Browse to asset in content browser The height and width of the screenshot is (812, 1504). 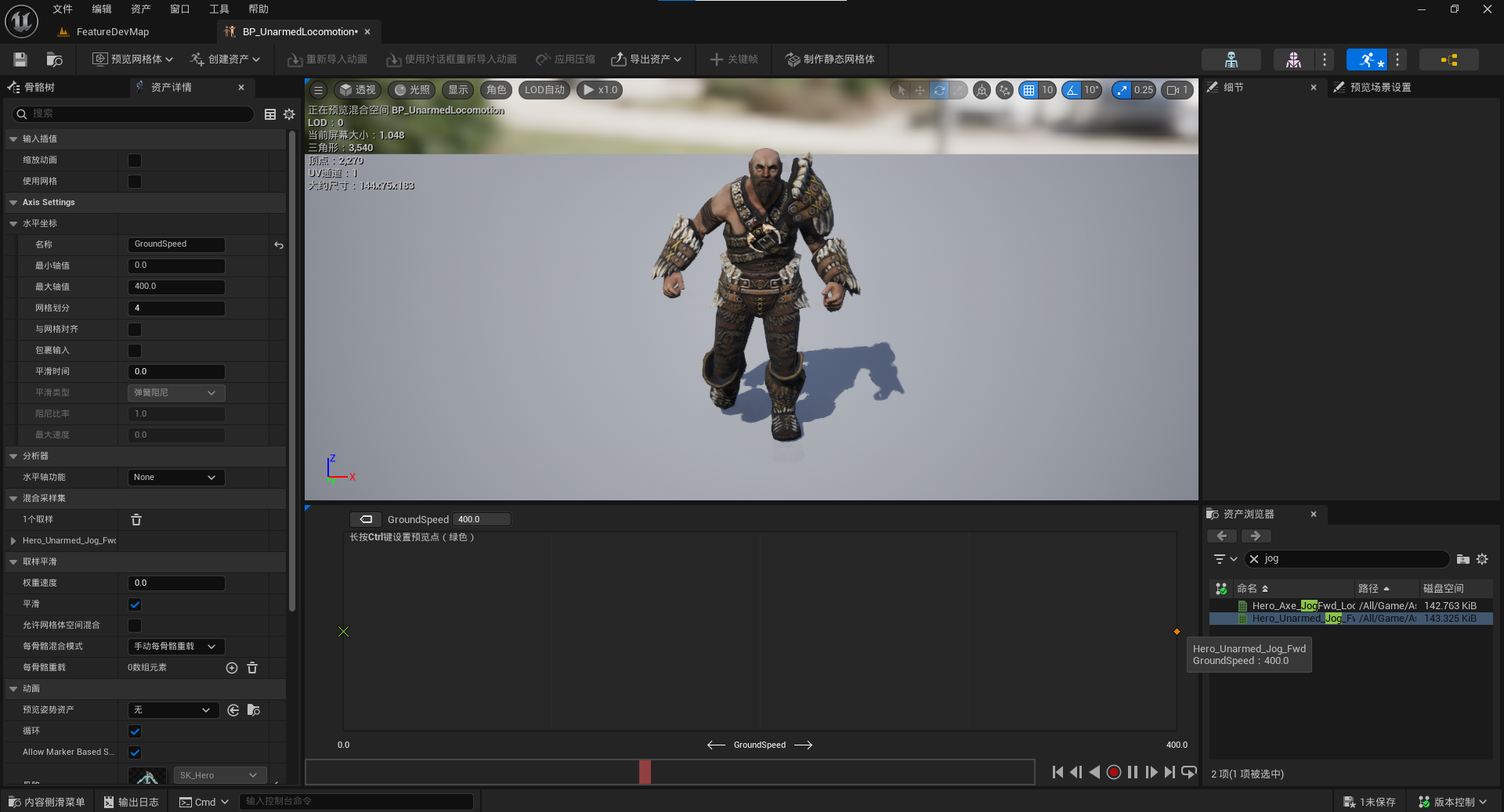click(54, 60)
